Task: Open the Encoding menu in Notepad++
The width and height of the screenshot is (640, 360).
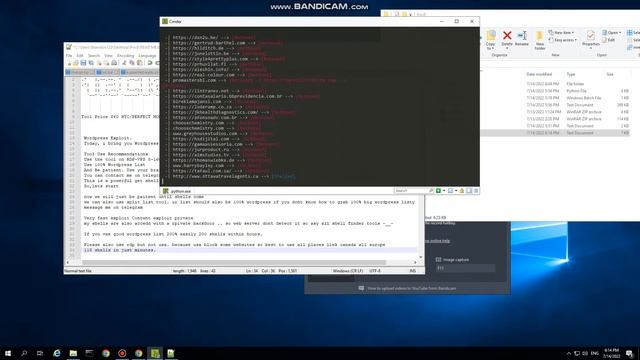Action: point(125,56)
